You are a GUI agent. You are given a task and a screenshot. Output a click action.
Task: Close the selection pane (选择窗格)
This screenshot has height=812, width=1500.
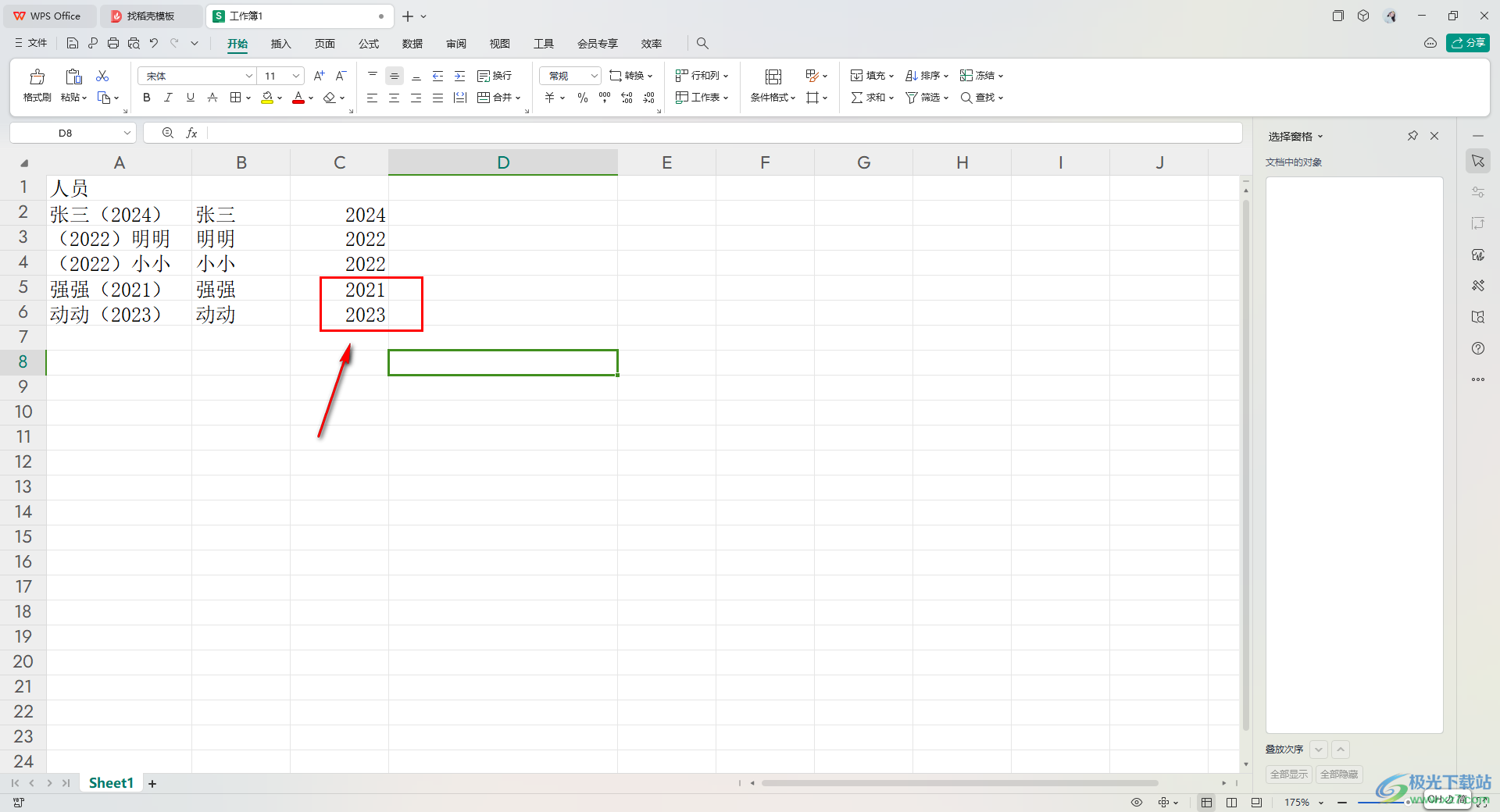pyautogui.click(x=1434, y=136)
